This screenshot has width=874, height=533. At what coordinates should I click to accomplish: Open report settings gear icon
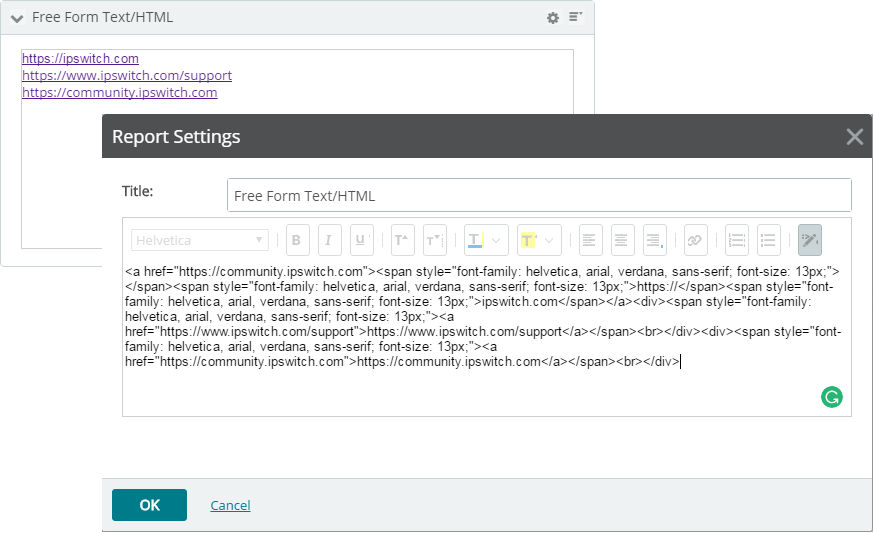point(552,18)
